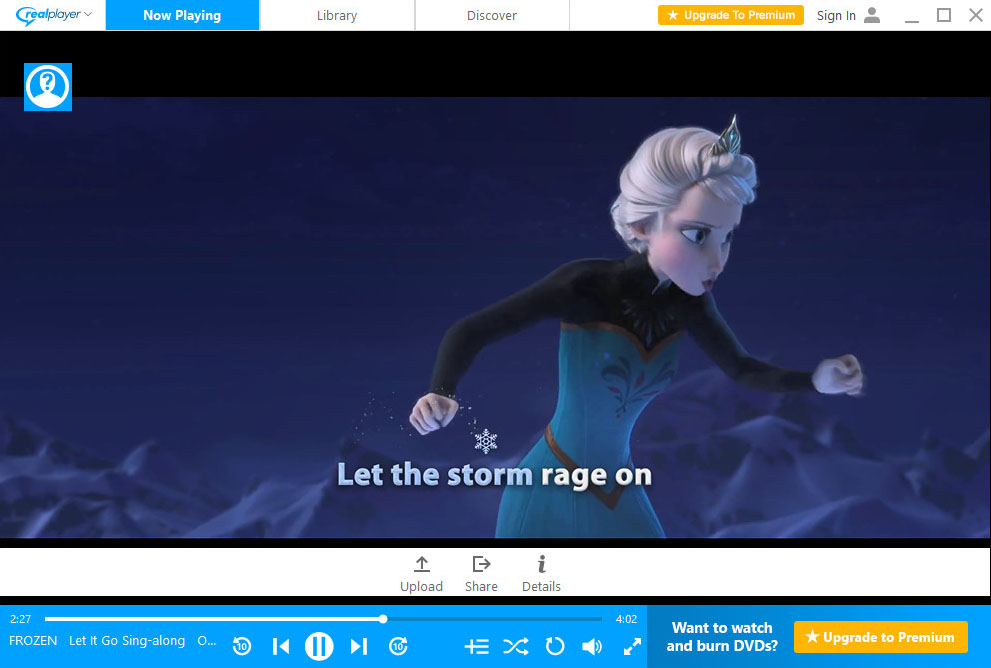
Task: Open the Discover tab
Action: [492, 15]
